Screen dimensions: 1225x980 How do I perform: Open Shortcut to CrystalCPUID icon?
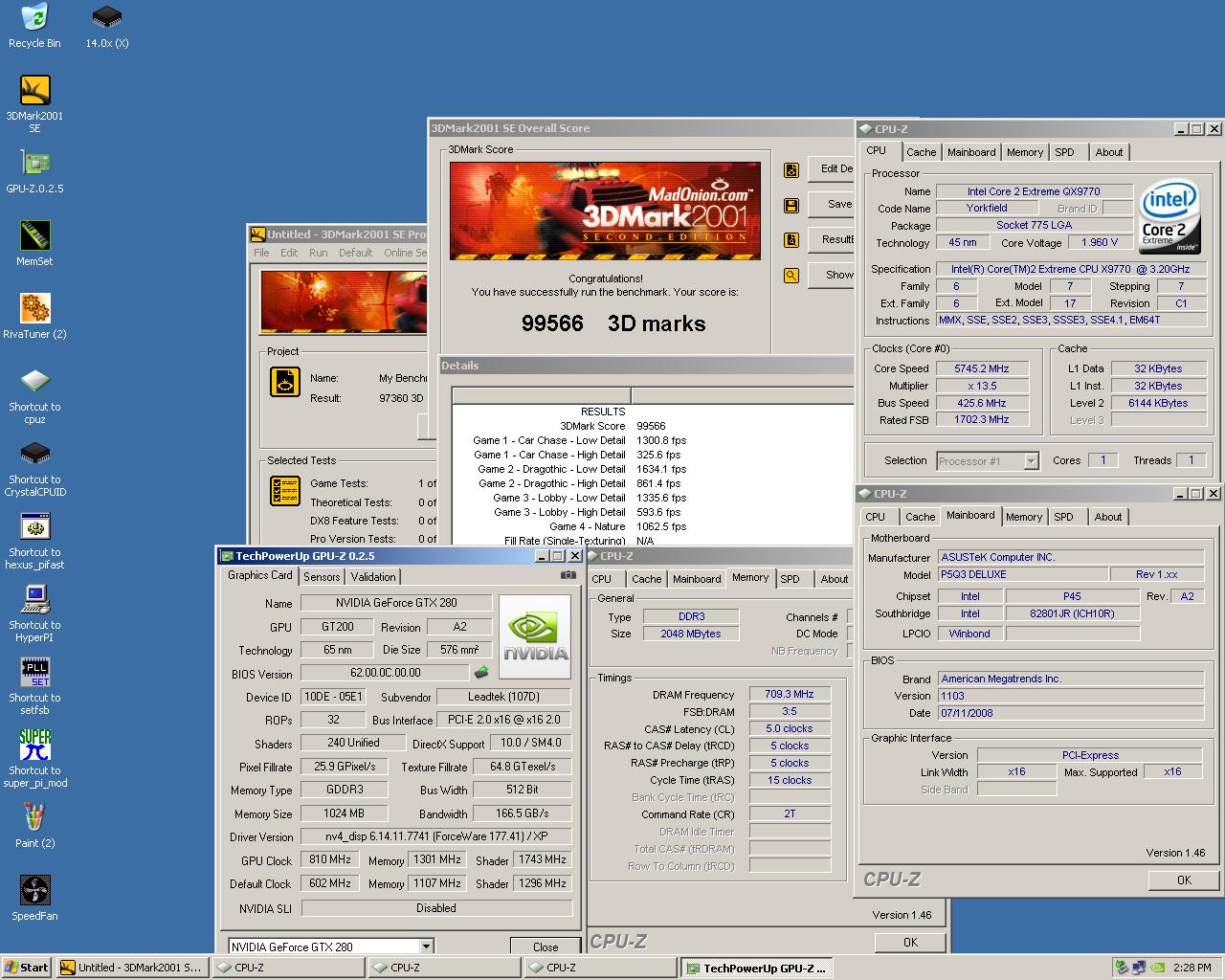point(34,469)
